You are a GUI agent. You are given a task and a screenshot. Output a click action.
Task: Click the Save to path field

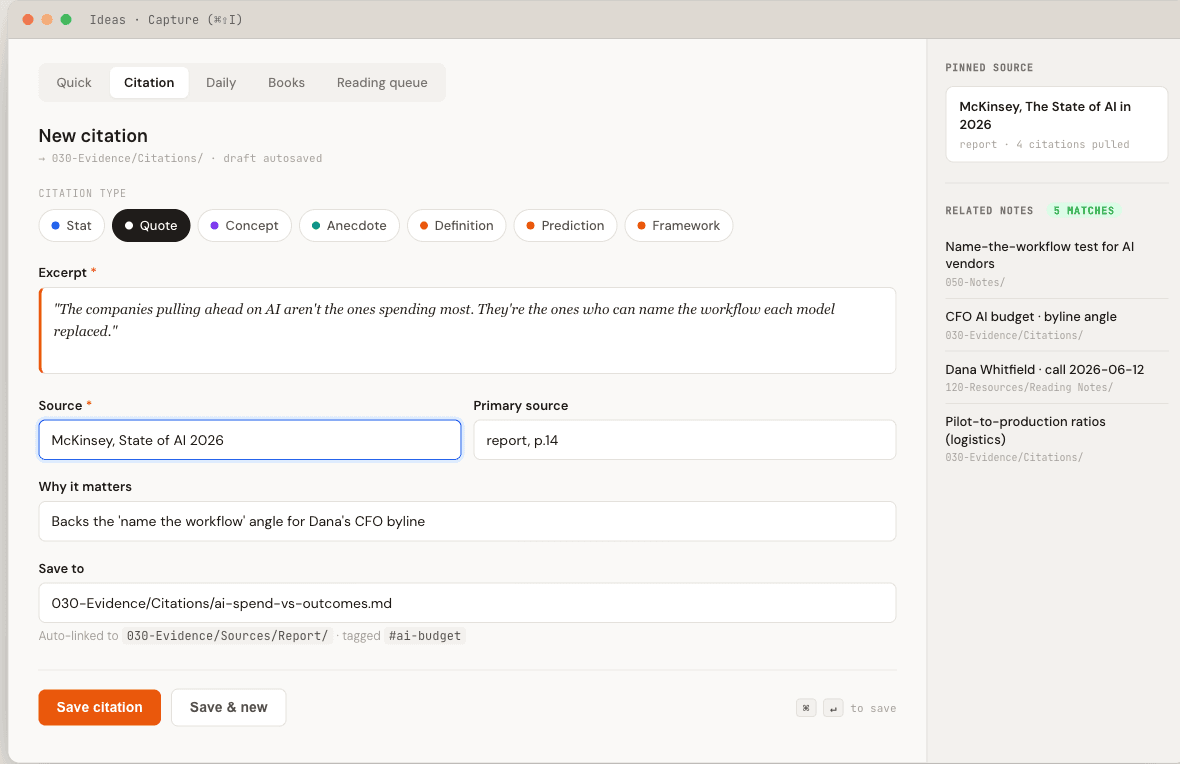467,603
